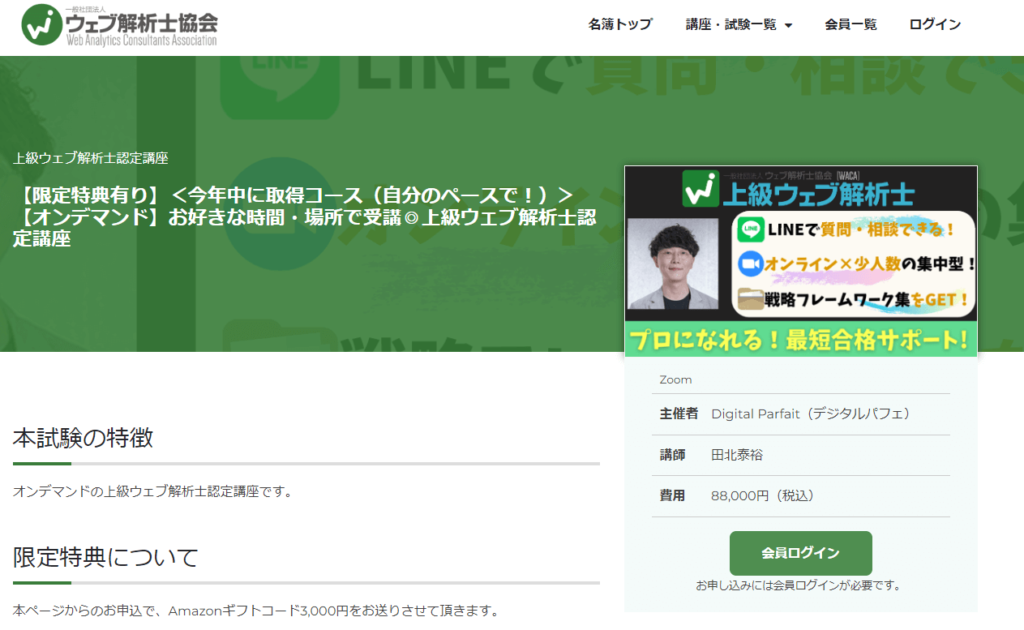The width and height of the screenshot is (1024, 630).
Task: Click the fee value 88,000円（税込）
Action: point(762,496)
